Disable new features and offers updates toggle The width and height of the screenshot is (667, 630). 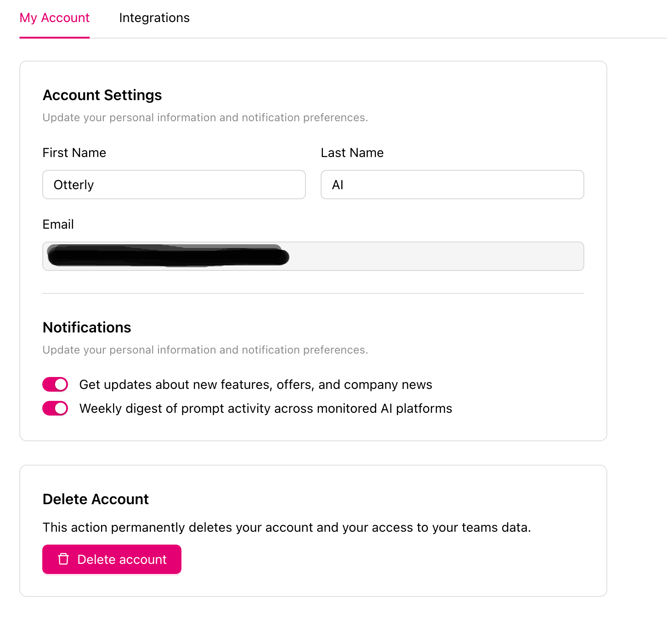point(55,384)
